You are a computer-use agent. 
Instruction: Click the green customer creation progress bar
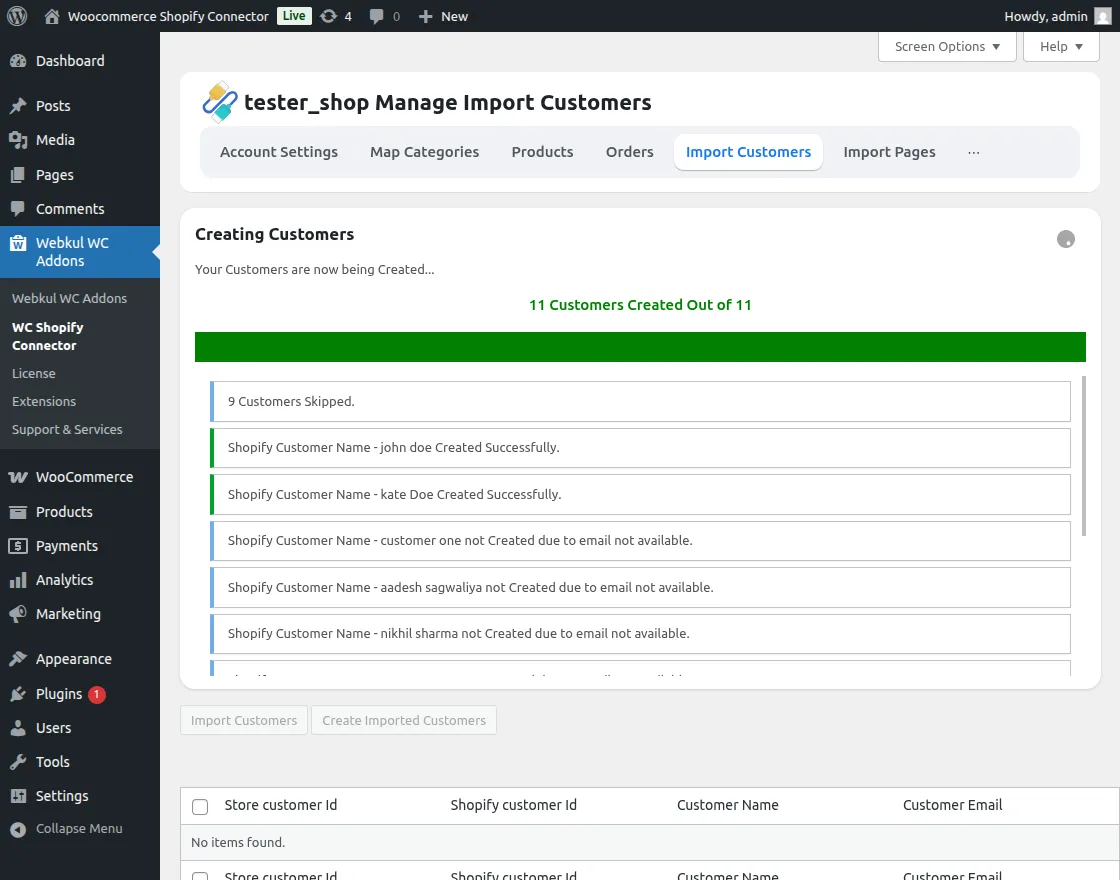[x=640, y=347]
